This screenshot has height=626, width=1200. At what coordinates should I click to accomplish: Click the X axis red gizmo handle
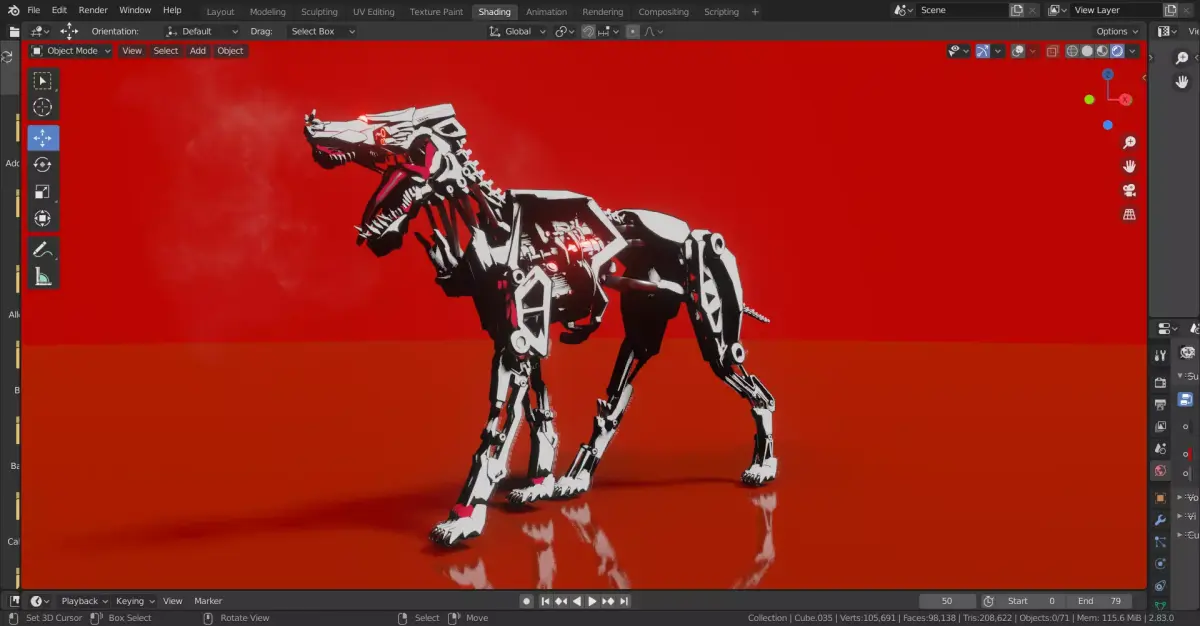tap(1126, 99)
